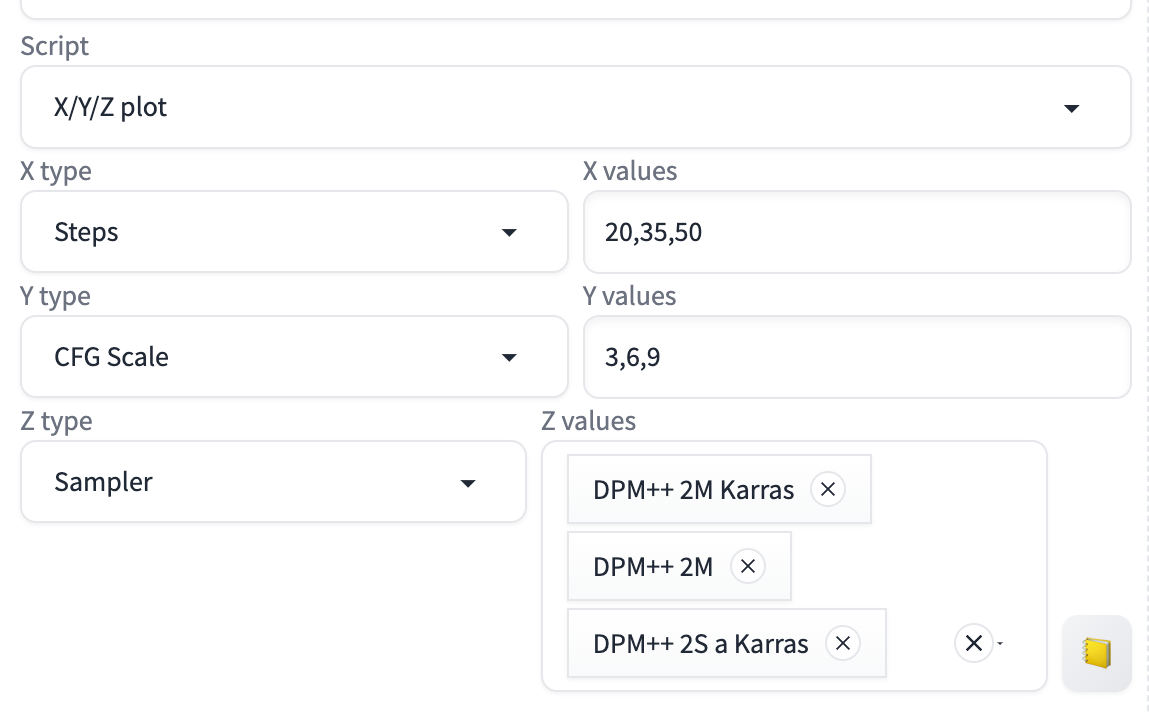Click the CFG Scale value in Y type
The height and width of the screenshot is (712, 1149).
tap(111, 358)
